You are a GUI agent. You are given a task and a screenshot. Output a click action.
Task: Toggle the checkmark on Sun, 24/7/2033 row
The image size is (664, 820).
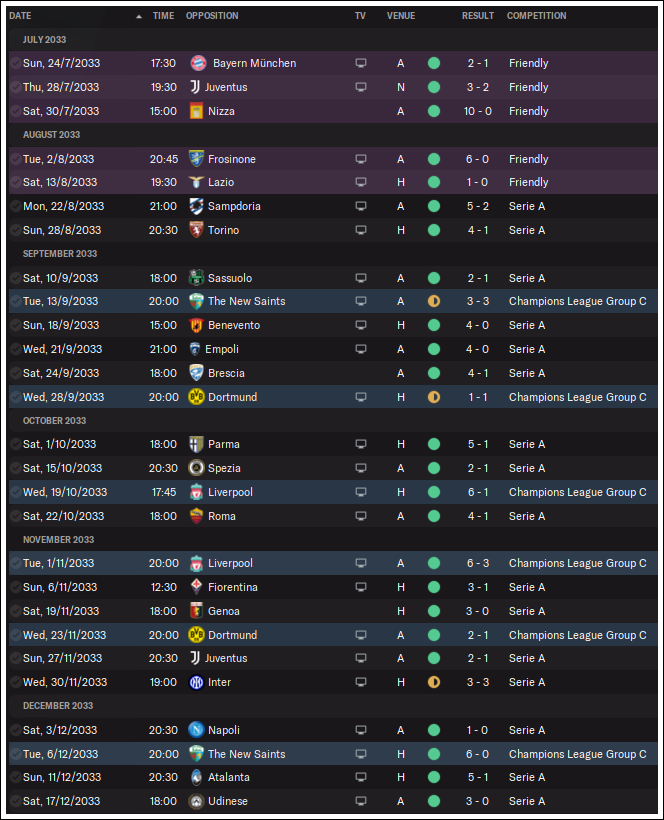(16, 63)
